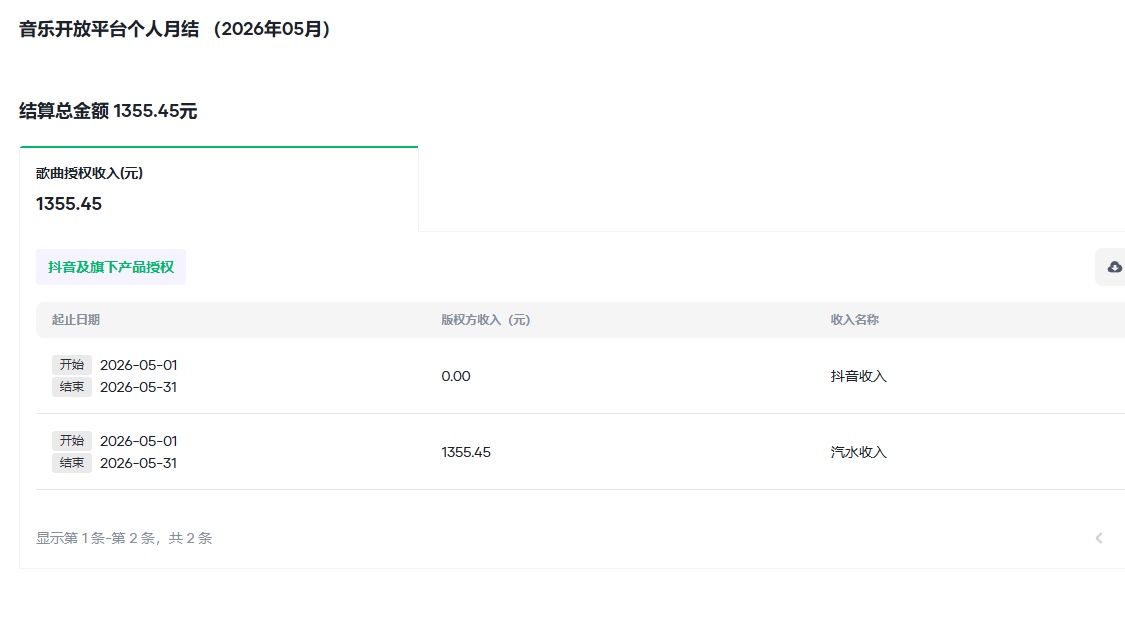Click 开始 tag in 汽水收入 row
Image resolution: width=1125 pixels, height=631 pixels.
[x=72, y=441]
